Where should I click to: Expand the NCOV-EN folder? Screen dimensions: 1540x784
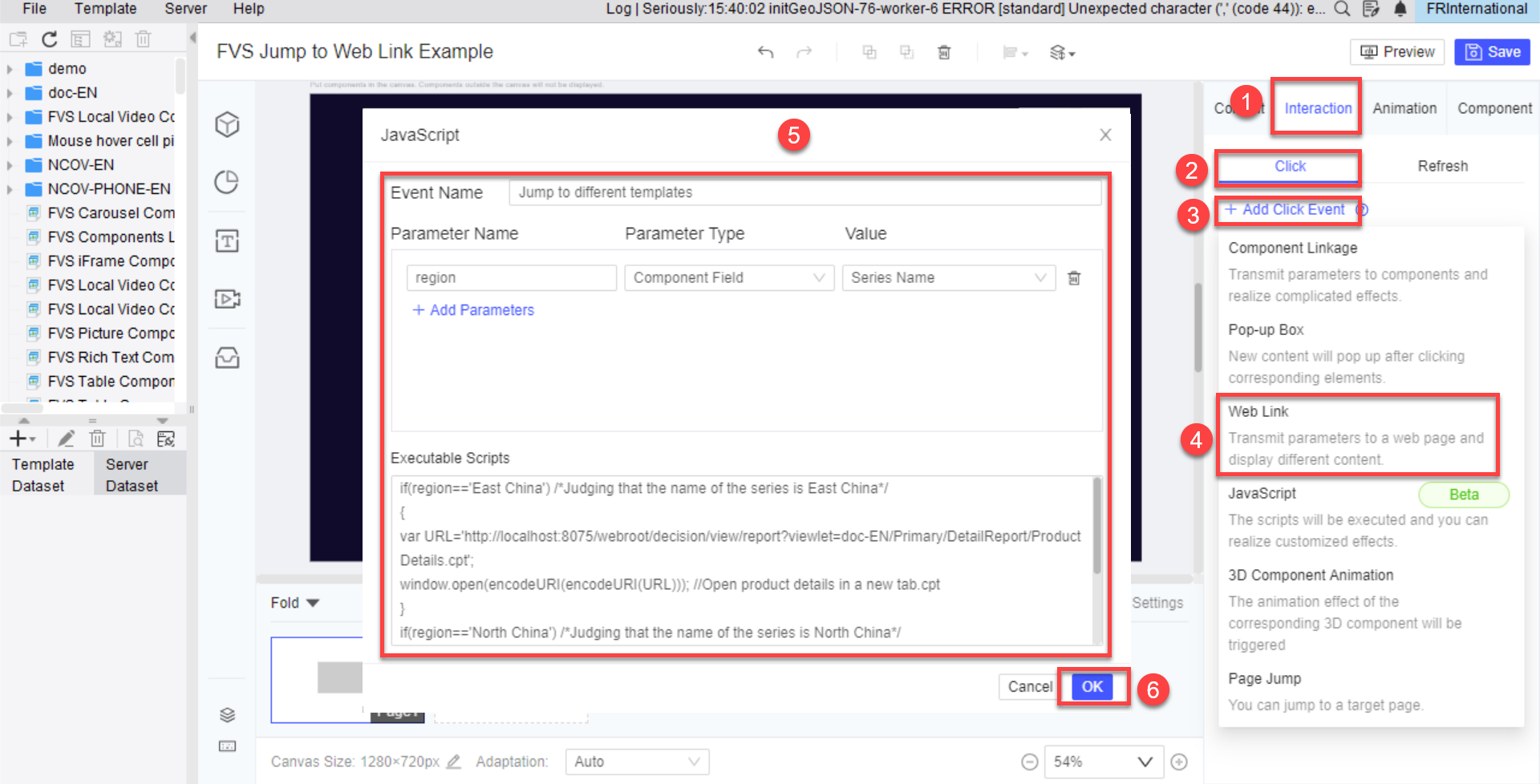(x=10, y=165)
